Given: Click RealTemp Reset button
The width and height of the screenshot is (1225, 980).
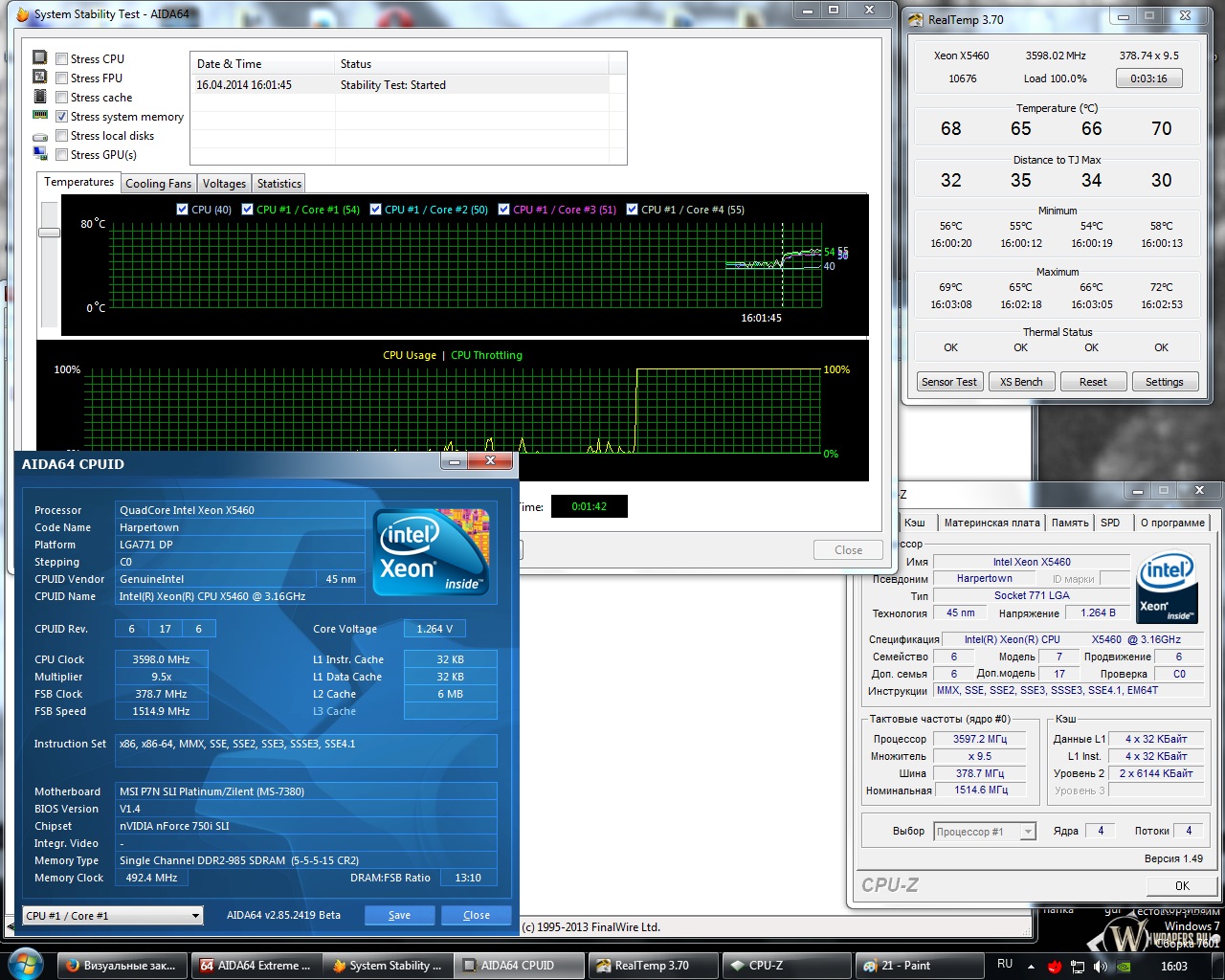Looking at the screenshot, I should point(1093,382).
